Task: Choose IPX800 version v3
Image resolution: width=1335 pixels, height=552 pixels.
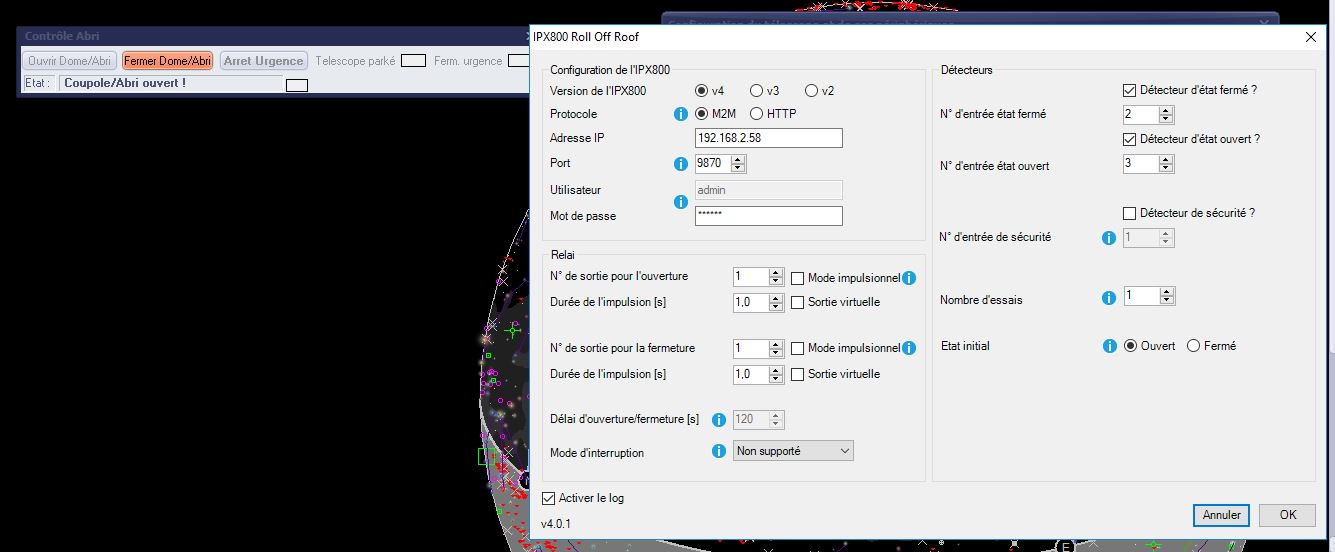Action: tap(756, 91)
